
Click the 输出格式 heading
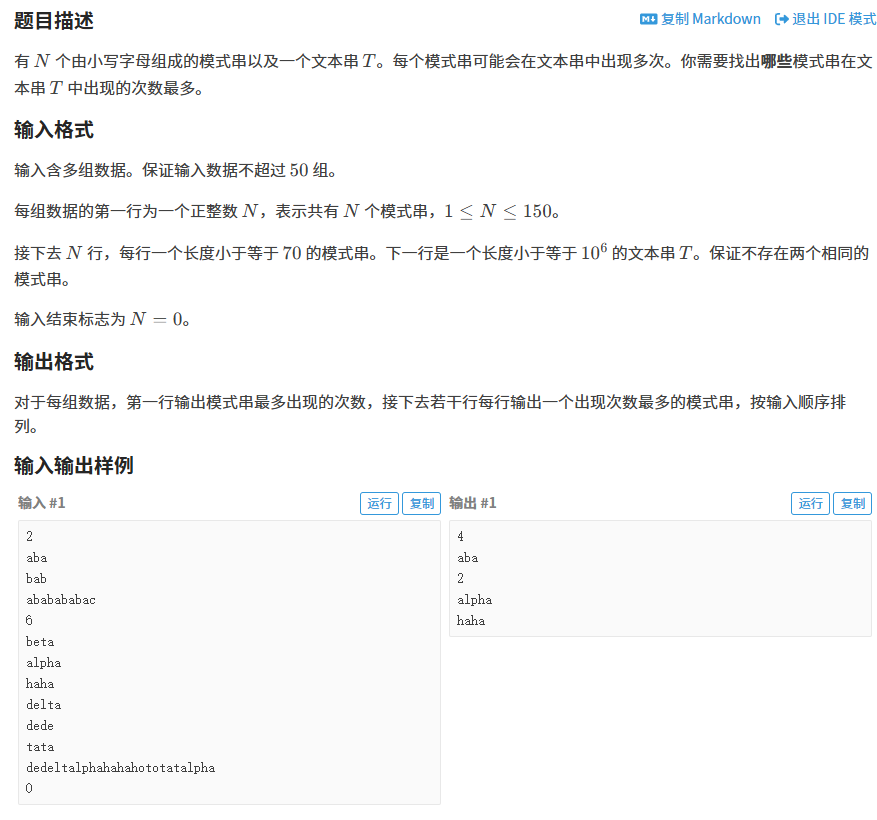tap(54, 362)
